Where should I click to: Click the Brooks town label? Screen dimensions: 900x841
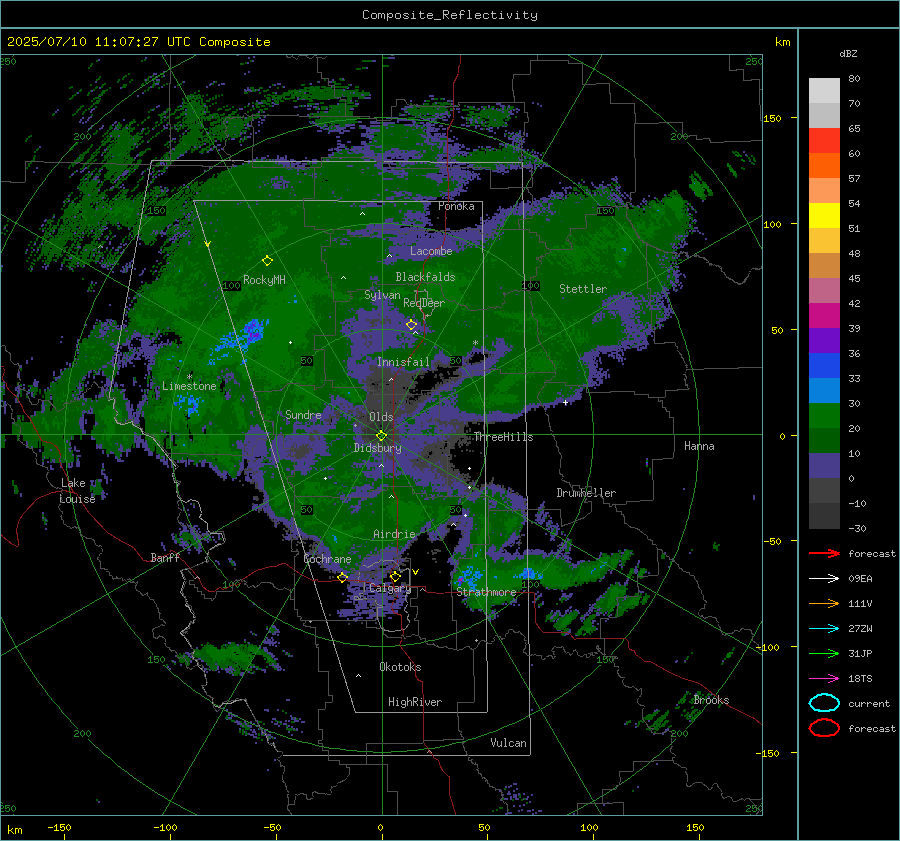tap(711, 700)
